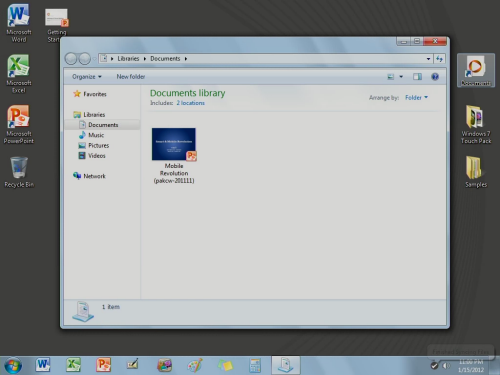Viewport: 500px width, 375px height.
Task: Click the sync checkmark tray icon
Action: (x=434, y=366)
